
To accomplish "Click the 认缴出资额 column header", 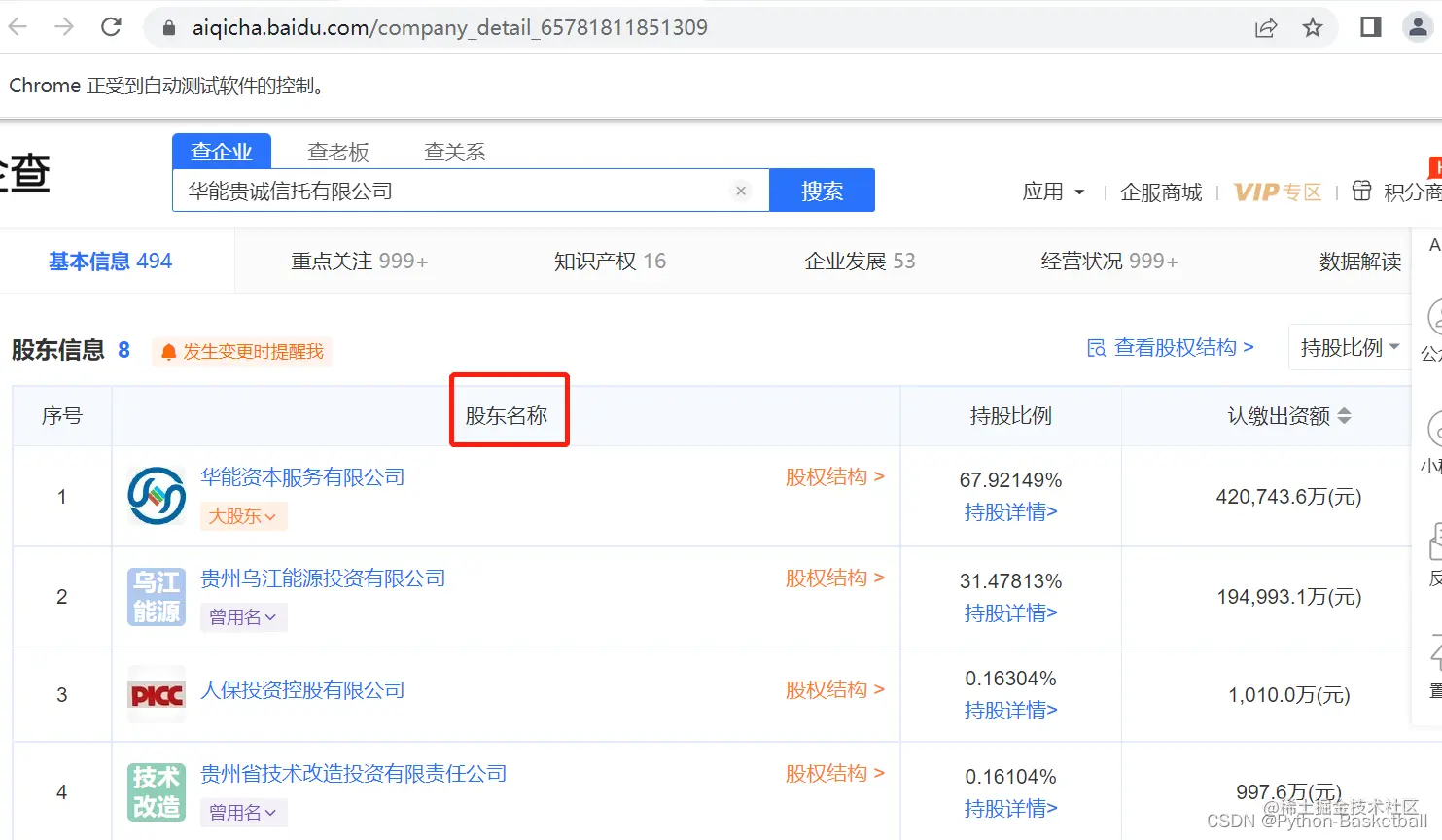I will 1279,416.
